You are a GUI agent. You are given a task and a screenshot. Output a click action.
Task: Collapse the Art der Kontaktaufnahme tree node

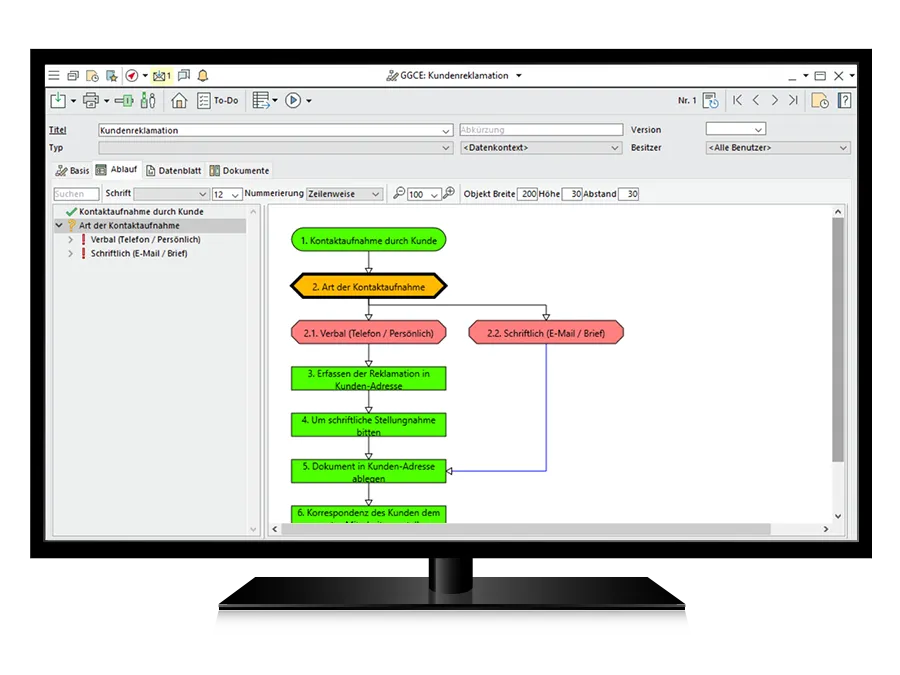pos(59,226)
